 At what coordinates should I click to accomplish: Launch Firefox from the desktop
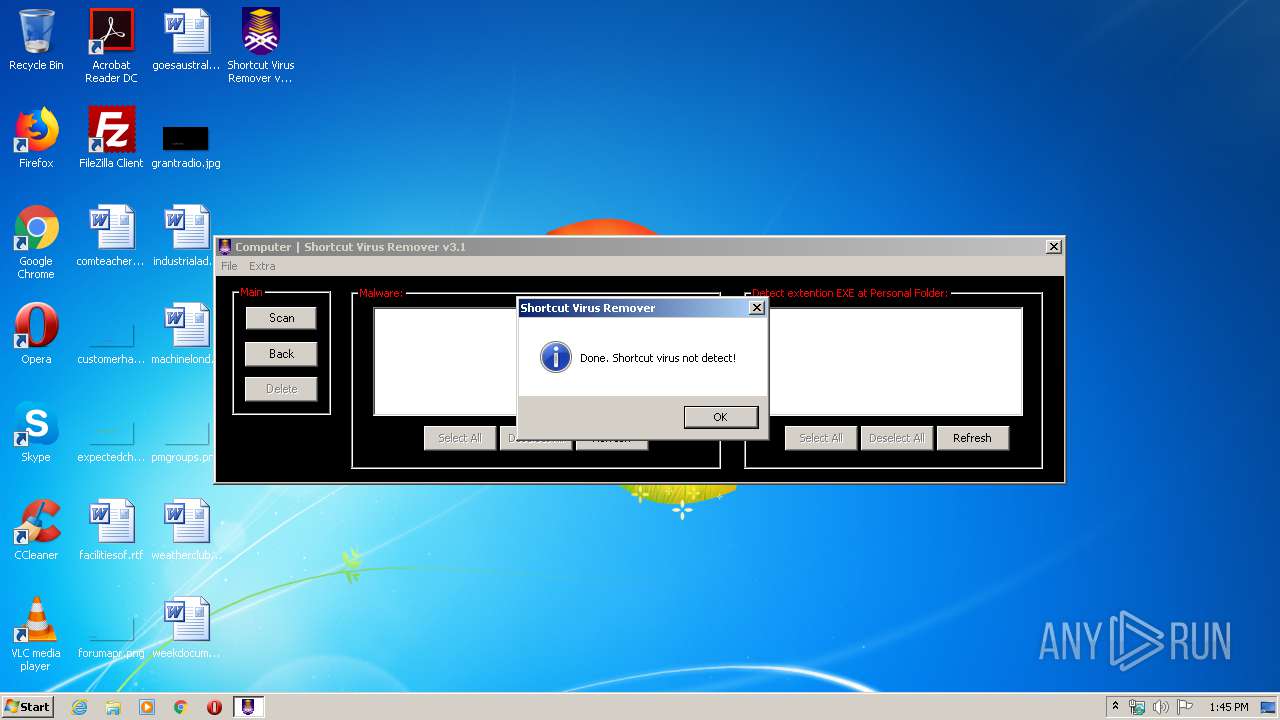click(36, 138)
